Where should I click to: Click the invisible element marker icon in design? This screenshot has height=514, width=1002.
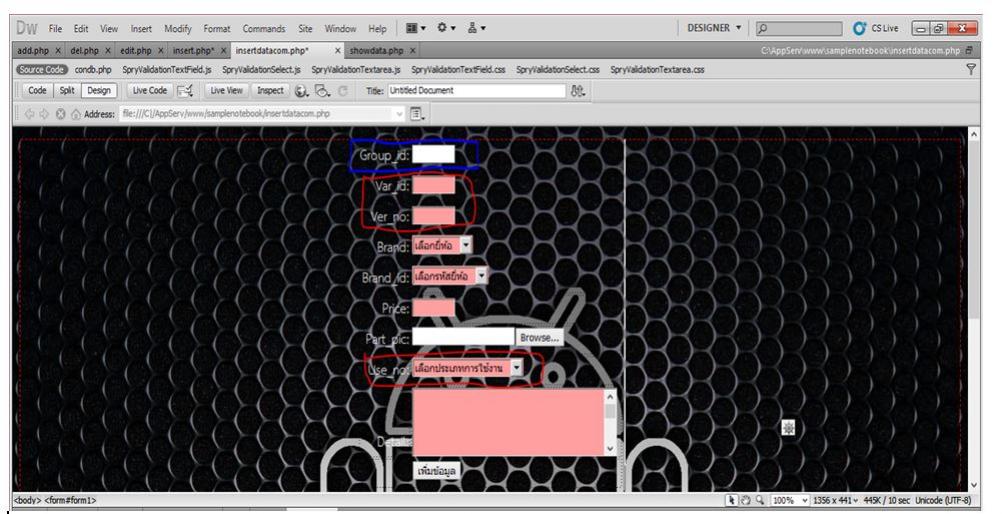coord(789,428)
